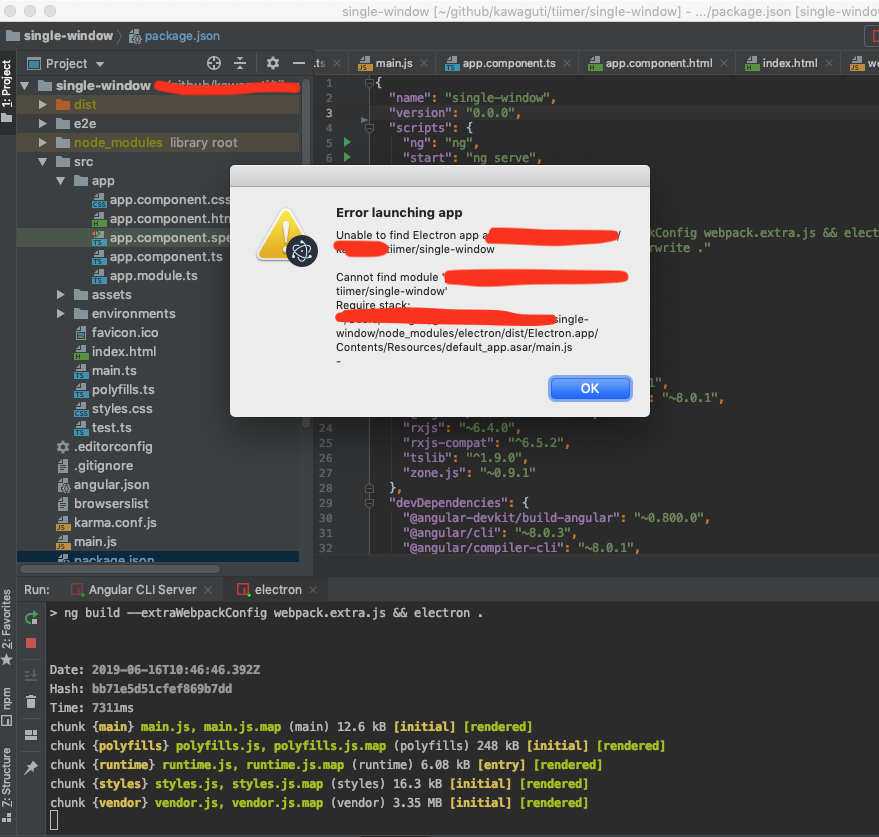This screenshot has height=837, width=879.
Task: Toggle fold marker at devDependencies line
Action: (369, 503)
